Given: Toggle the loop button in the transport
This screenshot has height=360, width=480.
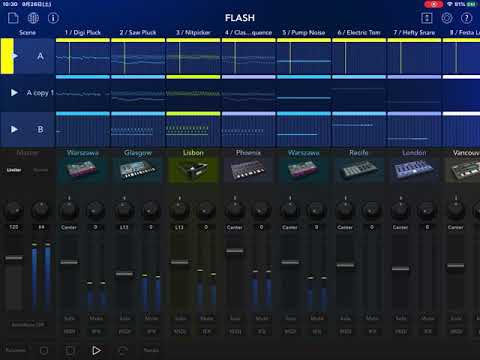Looking at the screenshot, I should (x=123, y=350).
